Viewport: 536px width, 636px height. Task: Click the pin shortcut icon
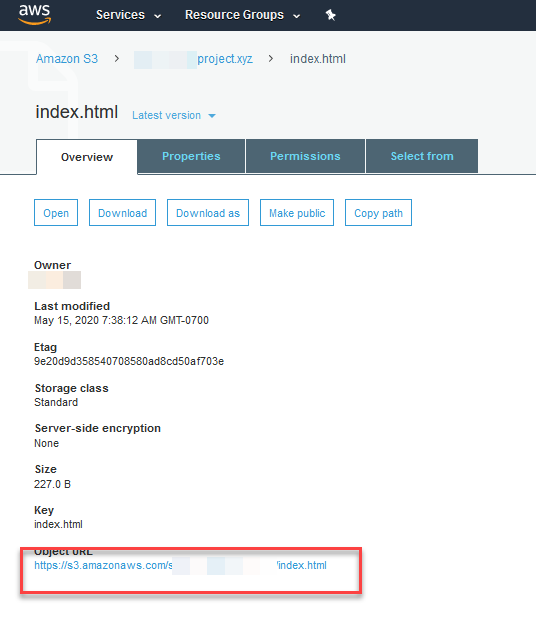[x=331, y=15]
